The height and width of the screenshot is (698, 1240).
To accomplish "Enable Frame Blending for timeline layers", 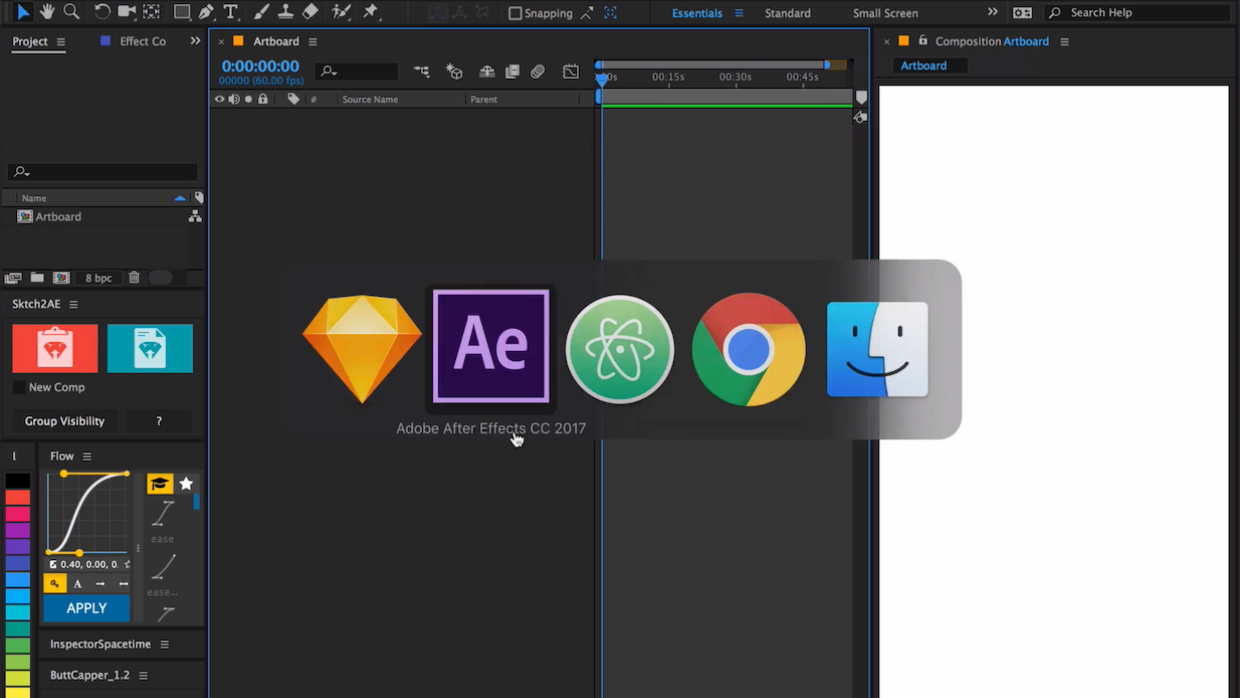I will coord(512,72).
